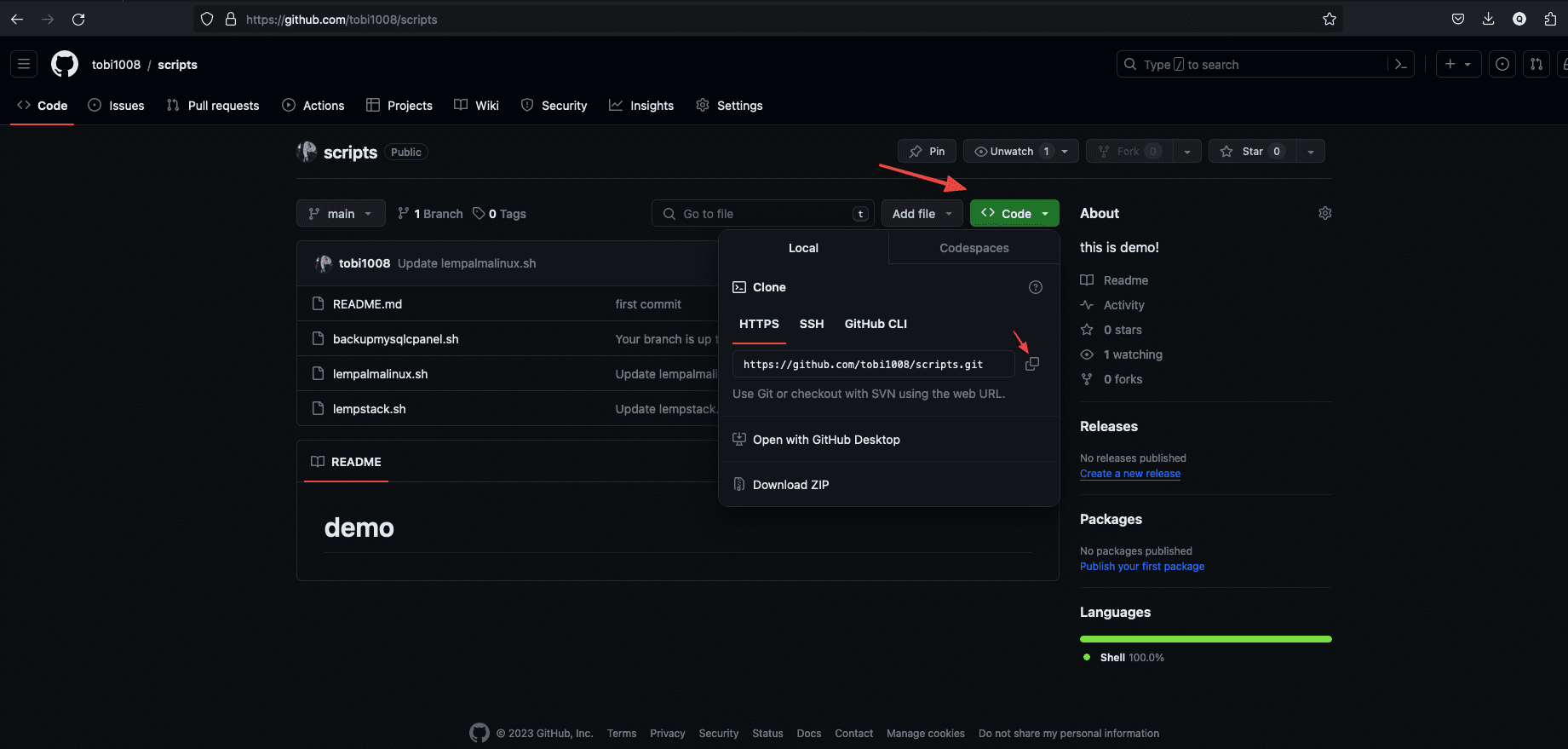Click the Go to file search field
Screen dimensions: 1568x749
coord(762,214)
